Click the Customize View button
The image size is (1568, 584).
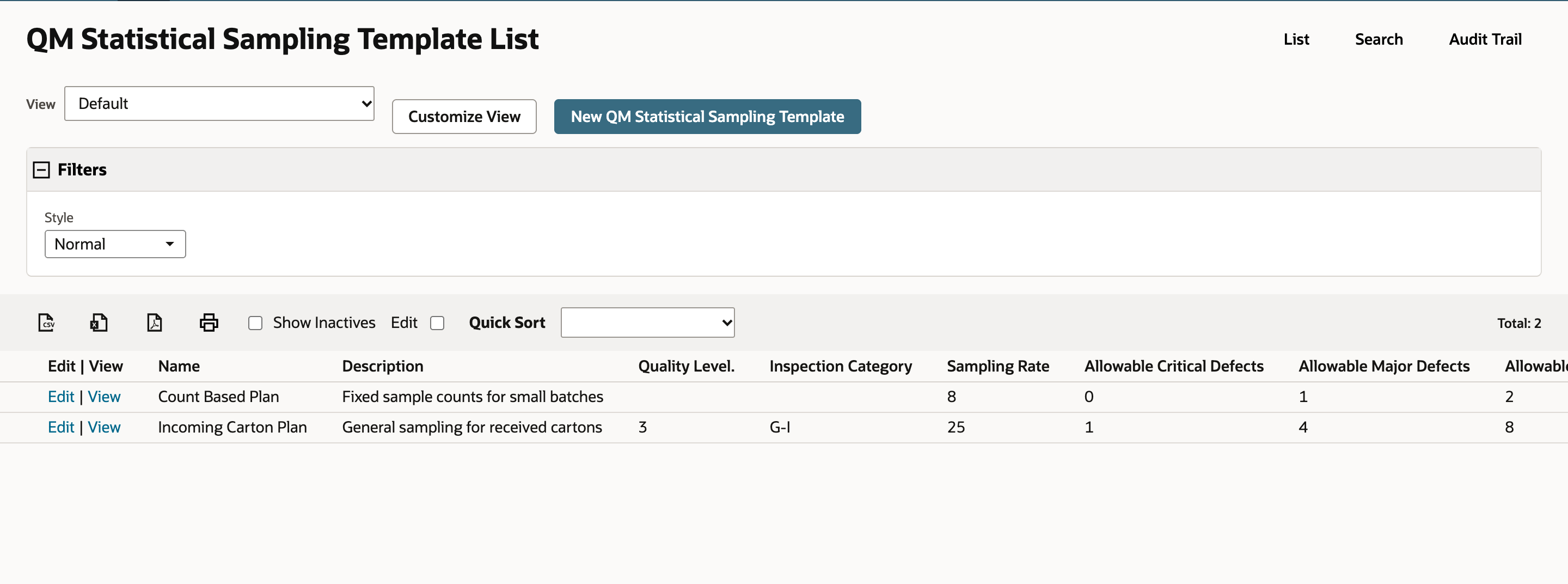coord(464,117)
